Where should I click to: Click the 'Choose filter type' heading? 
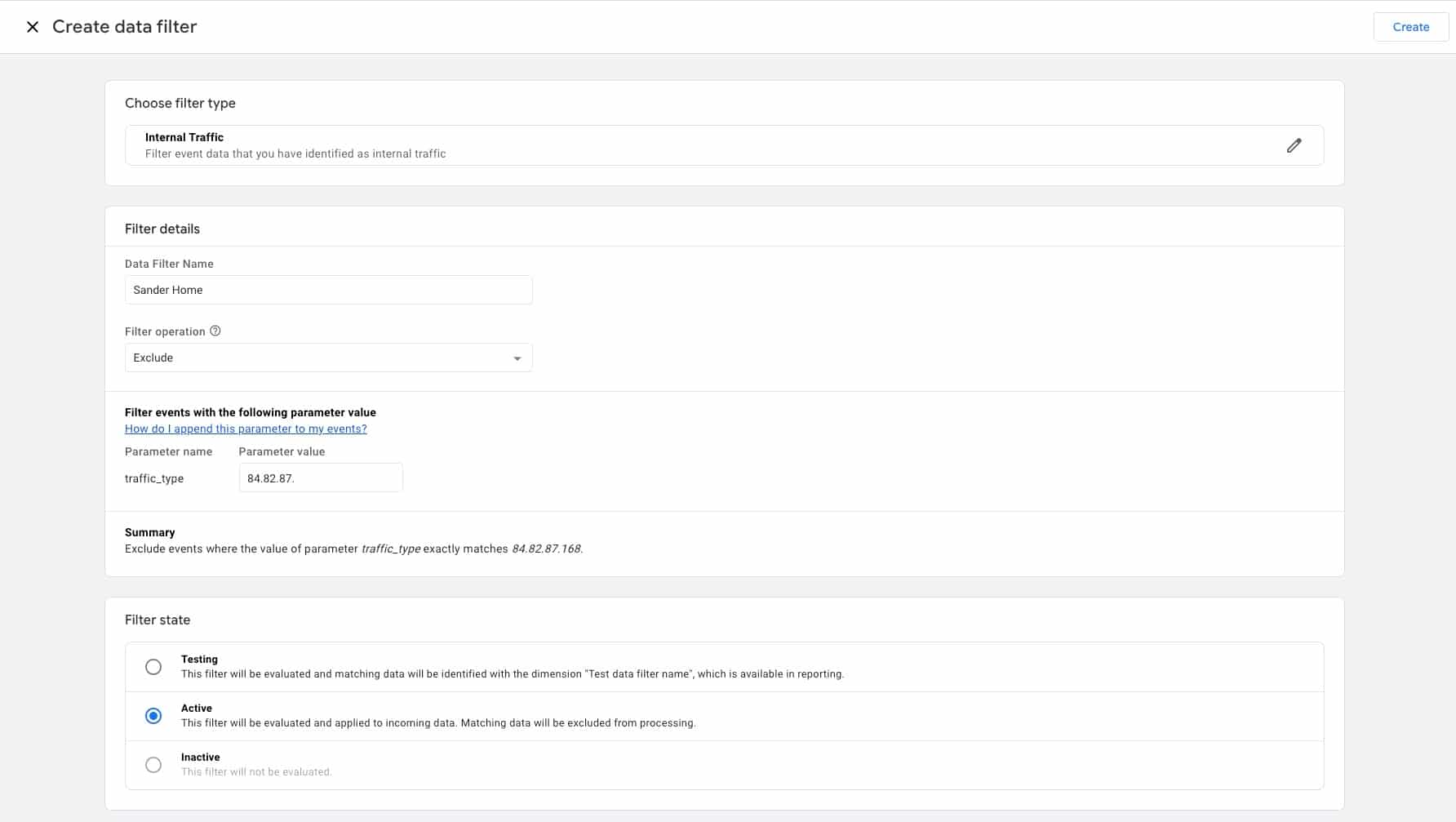pos(180,103)
